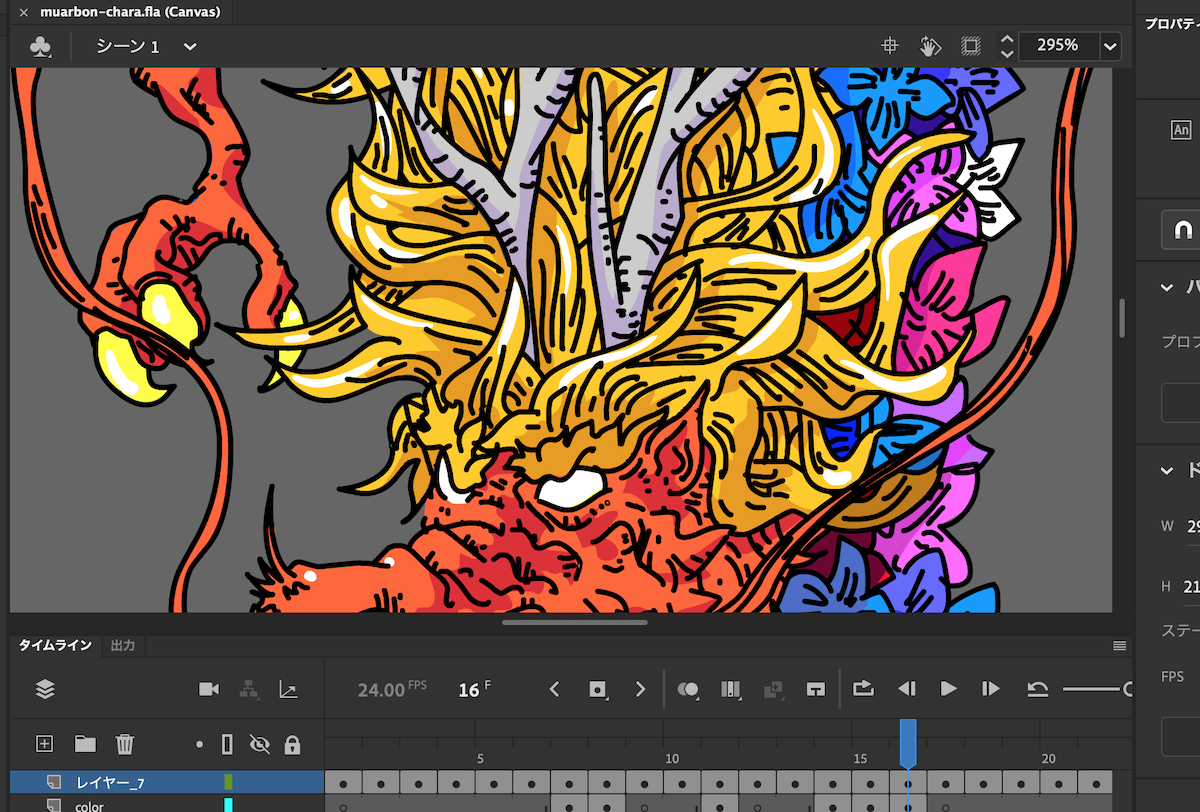Toggle show or hide all layers
1200x812 pixels.
[260, 744]
